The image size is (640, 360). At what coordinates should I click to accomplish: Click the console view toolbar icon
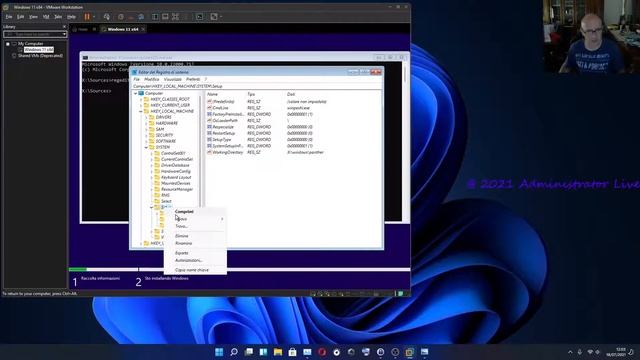coord(200,17)
